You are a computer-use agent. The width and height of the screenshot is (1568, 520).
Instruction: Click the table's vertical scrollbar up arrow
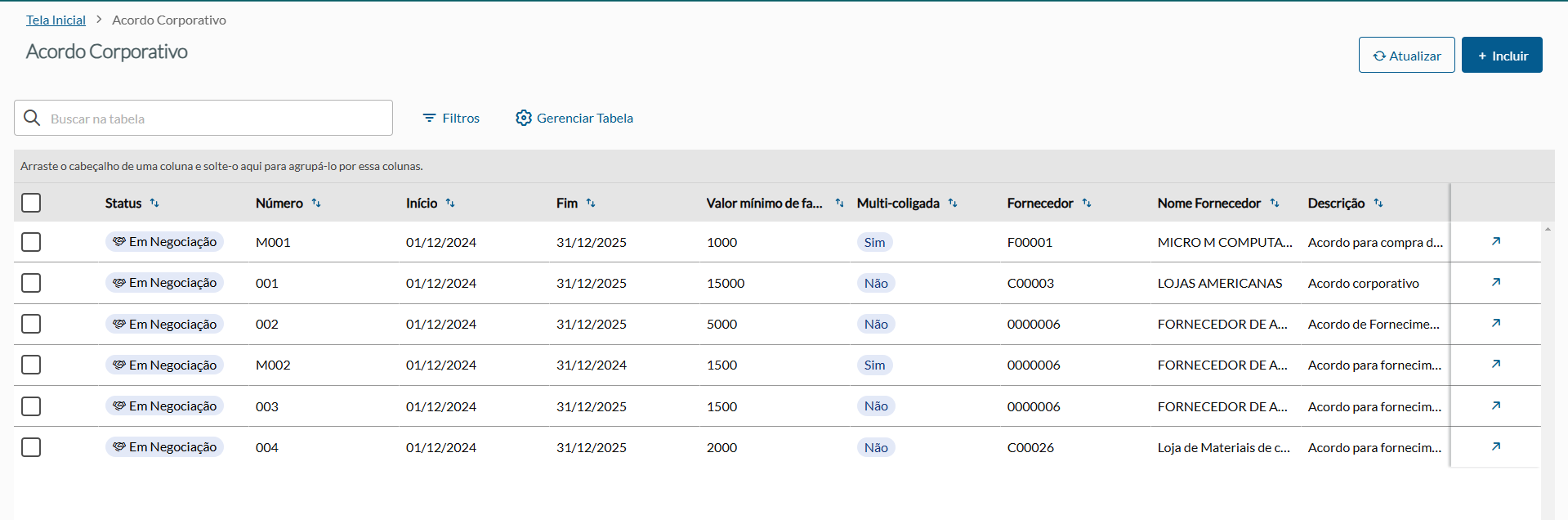[1548, 230]
